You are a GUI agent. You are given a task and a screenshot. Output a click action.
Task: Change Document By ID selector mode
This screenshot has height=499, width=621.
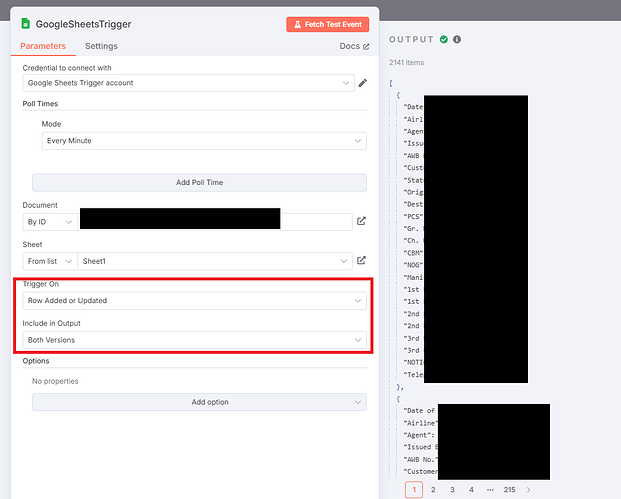pyautogui.click(x=50, y=222)
